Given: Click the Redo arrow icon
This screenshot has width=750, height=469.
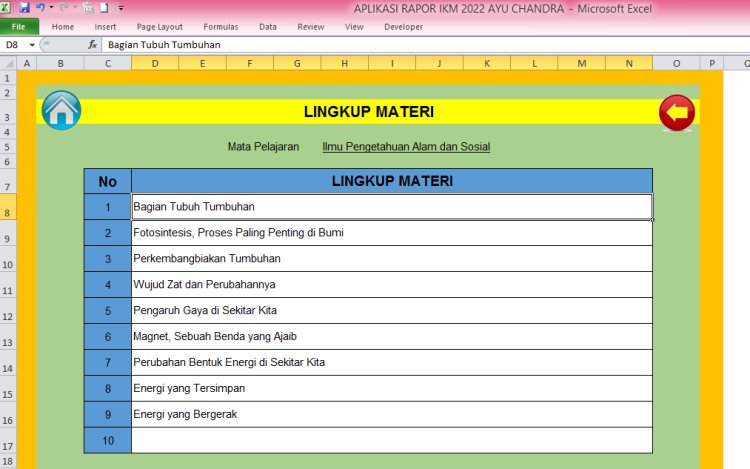Looking at the screenshot, I should click(65, 7).
